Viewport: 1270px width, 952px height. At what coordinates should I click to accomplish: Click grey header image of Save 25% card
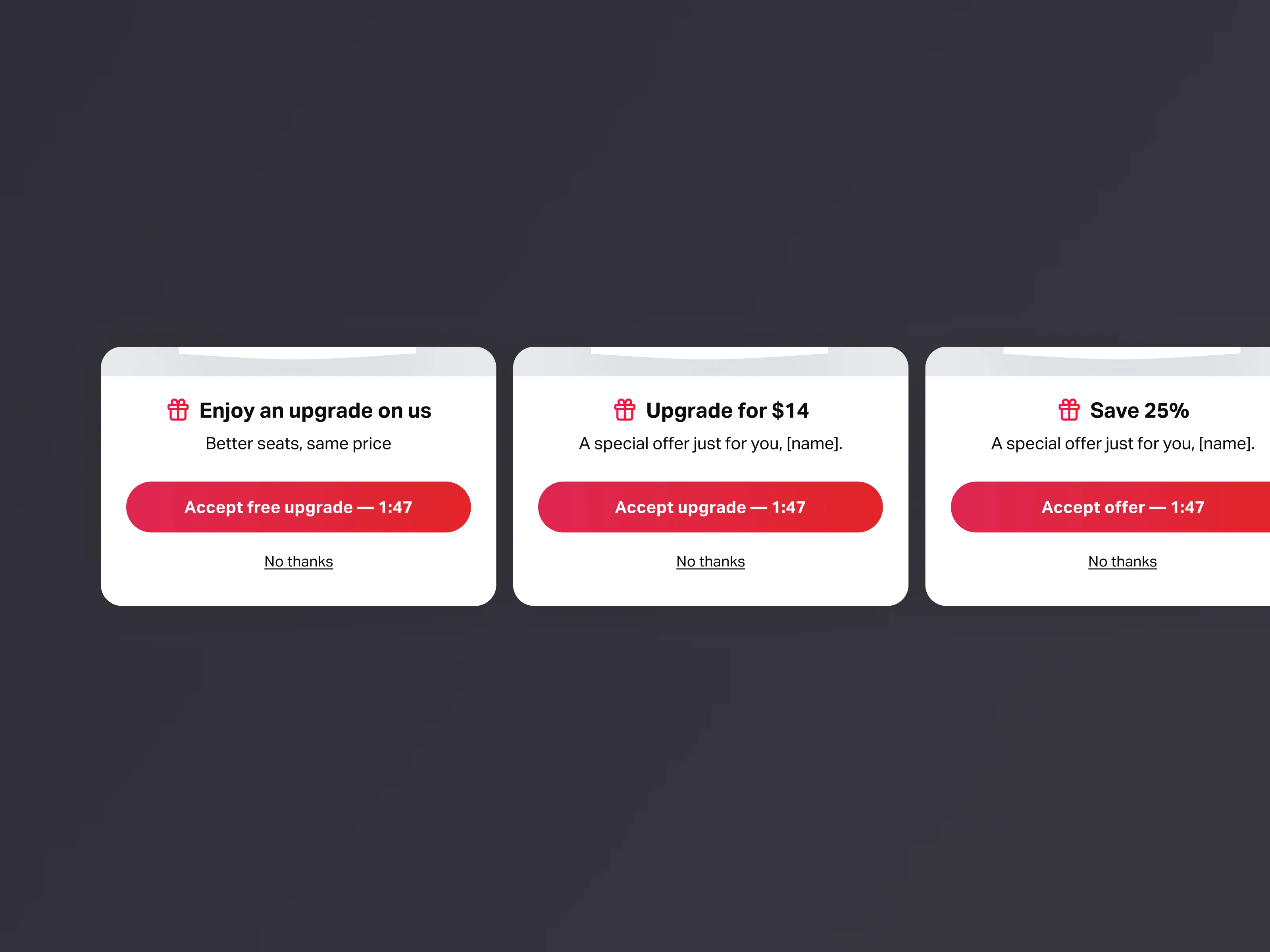pyautogui.click(x=1098, y=361)
